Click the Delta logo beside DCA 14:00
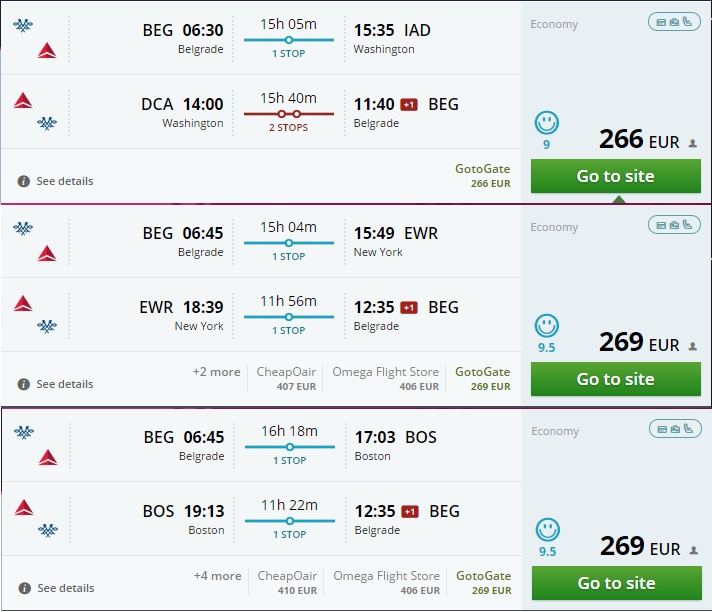 pos(23,100)
